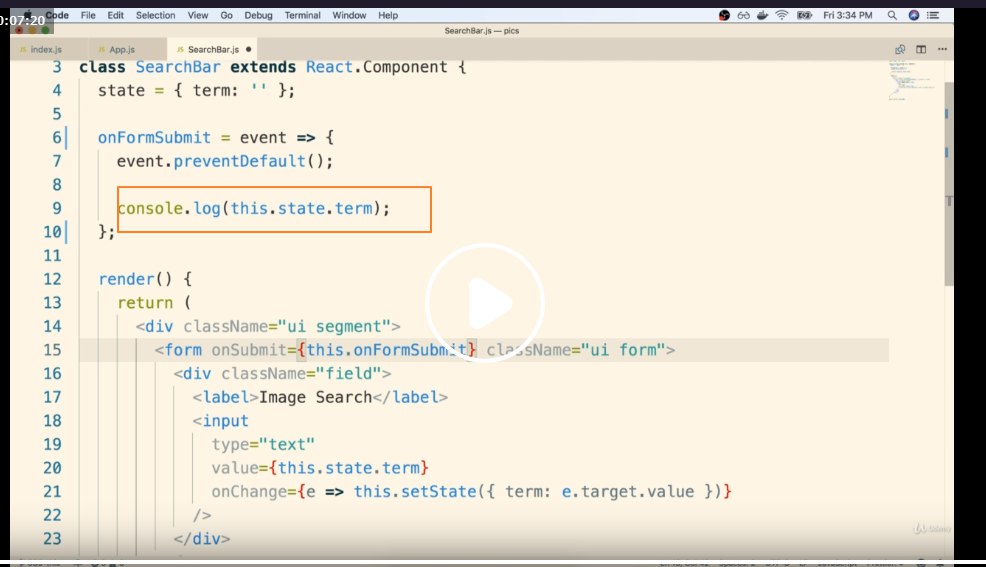Image resolution: width=986 pixels, height=567 pixels.
Task: Open the Code application menu
Action: pyautogui.click(x=57, y=15)
